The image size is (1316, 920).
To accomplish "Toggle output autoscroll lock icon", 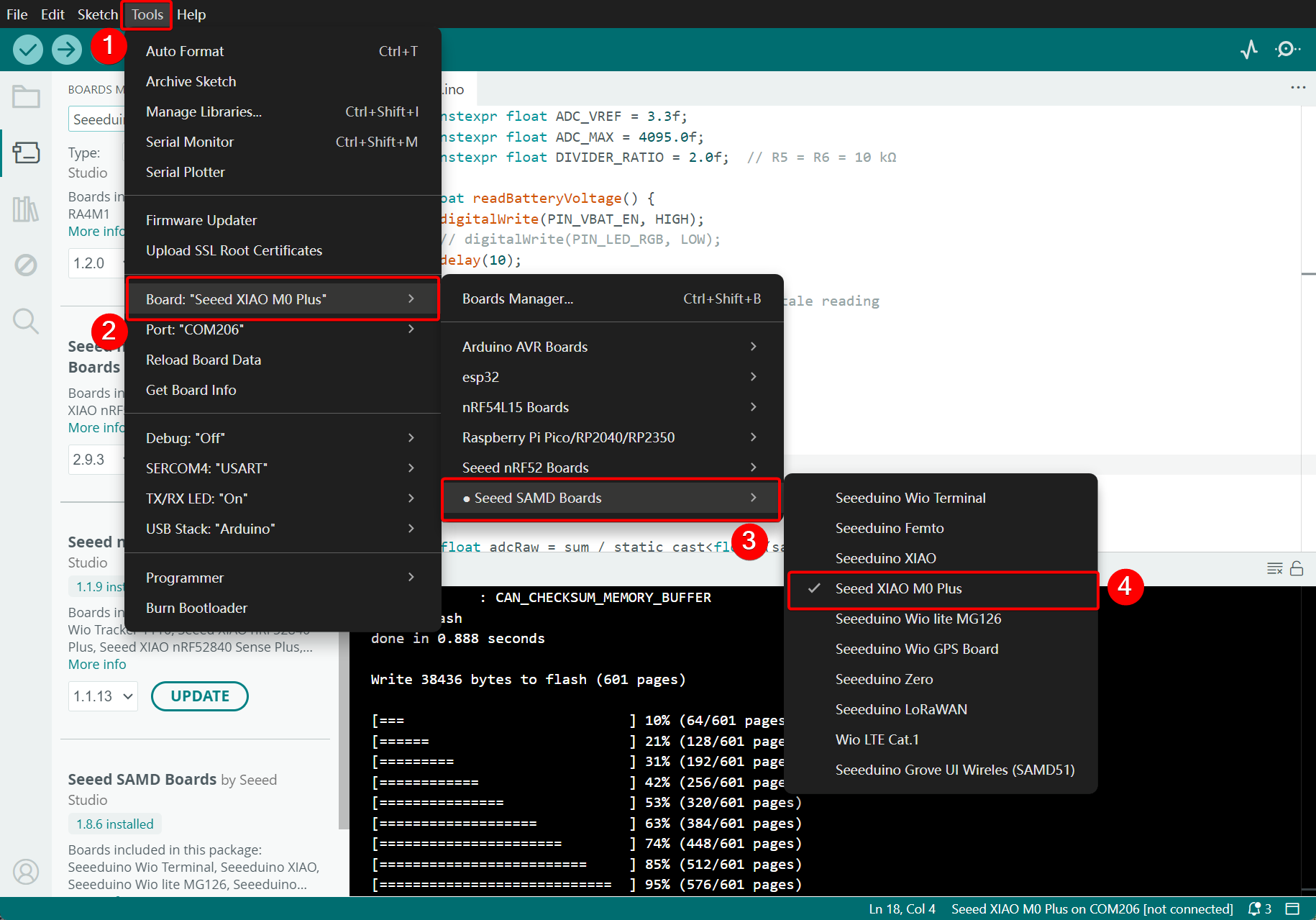I will [x=1297, y=569].
